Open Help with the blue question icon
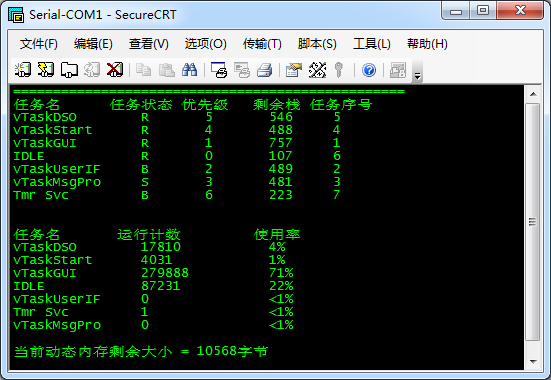551x380 pixels. (x=369, y=70)
